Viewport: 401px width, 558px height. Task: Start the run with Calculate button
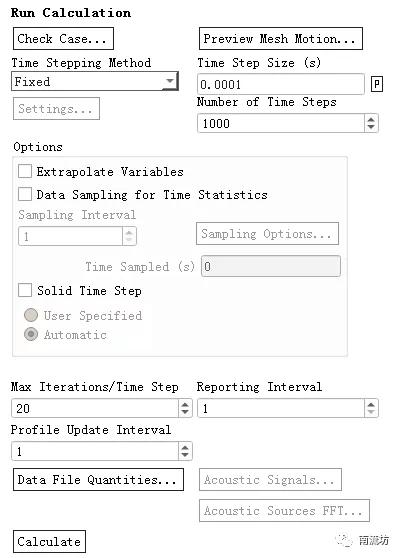click(x=49, y=541)
